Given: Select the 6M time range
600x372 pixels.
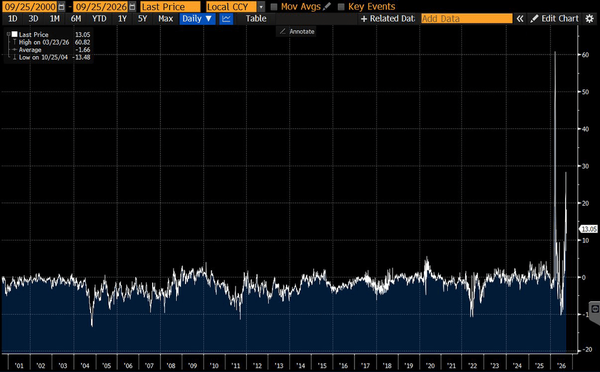Looking at the screenshot, I should [76, 19].
